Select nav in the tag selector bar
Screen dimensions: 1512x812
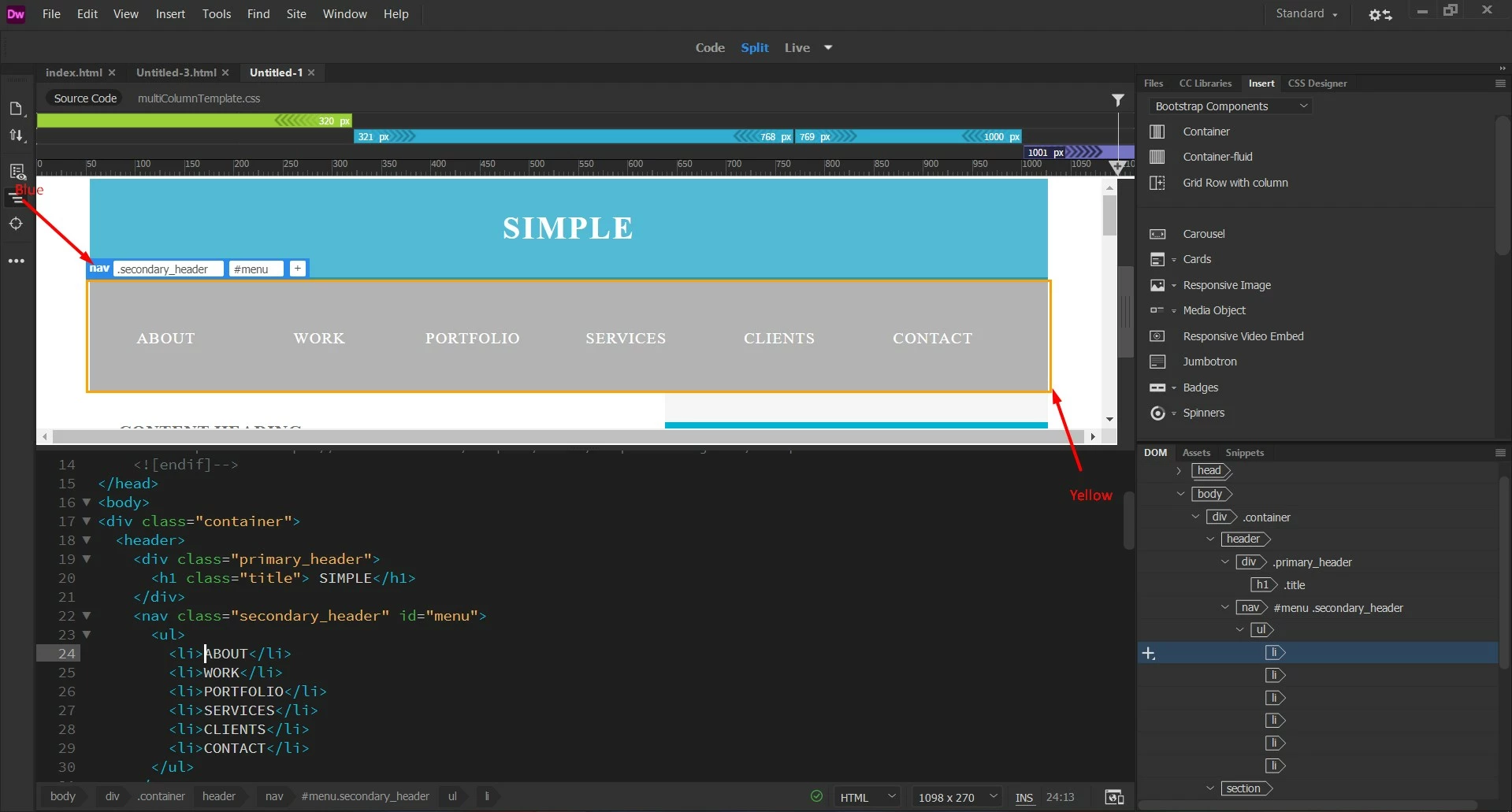[274, 796]
